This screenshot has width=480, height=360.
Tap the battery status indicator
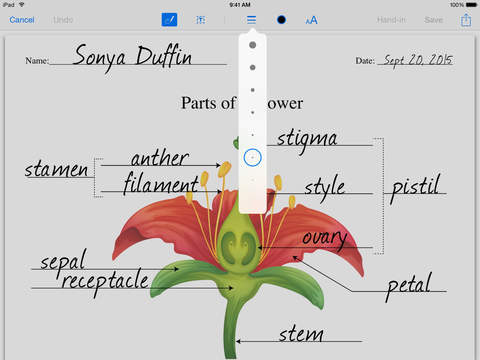pyautogui.click(x=472, y=5)
